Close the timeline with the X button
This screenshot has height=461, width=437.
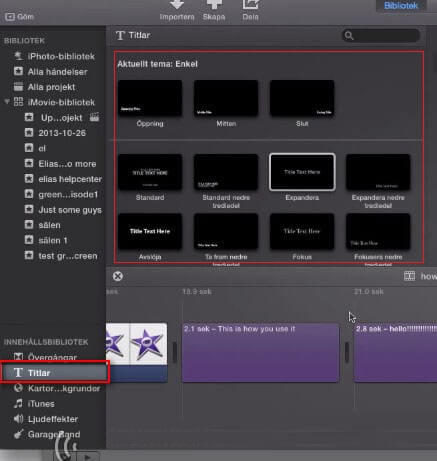click(117, 276)
